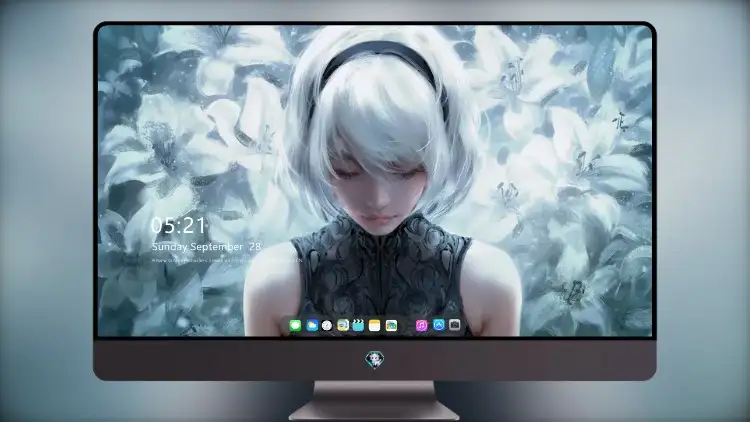This screenshot has height=422, width=750.
Task: Open the gray Camera icon in the dock
Action: [x=455, y=325]
